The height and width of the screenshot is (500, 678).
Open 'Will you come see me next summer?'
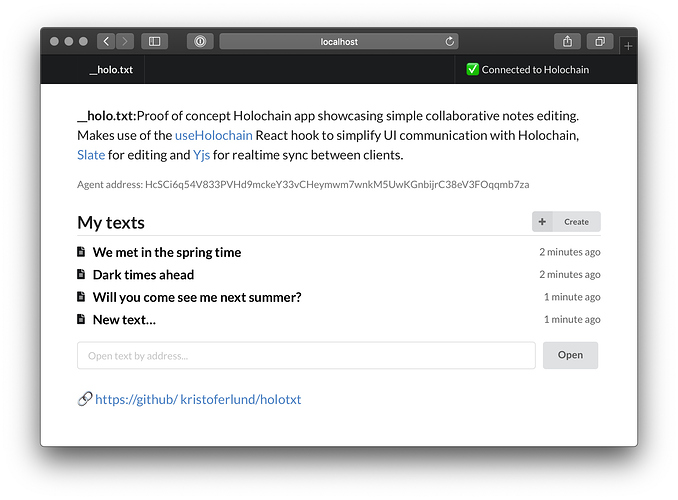click(197, 297)
